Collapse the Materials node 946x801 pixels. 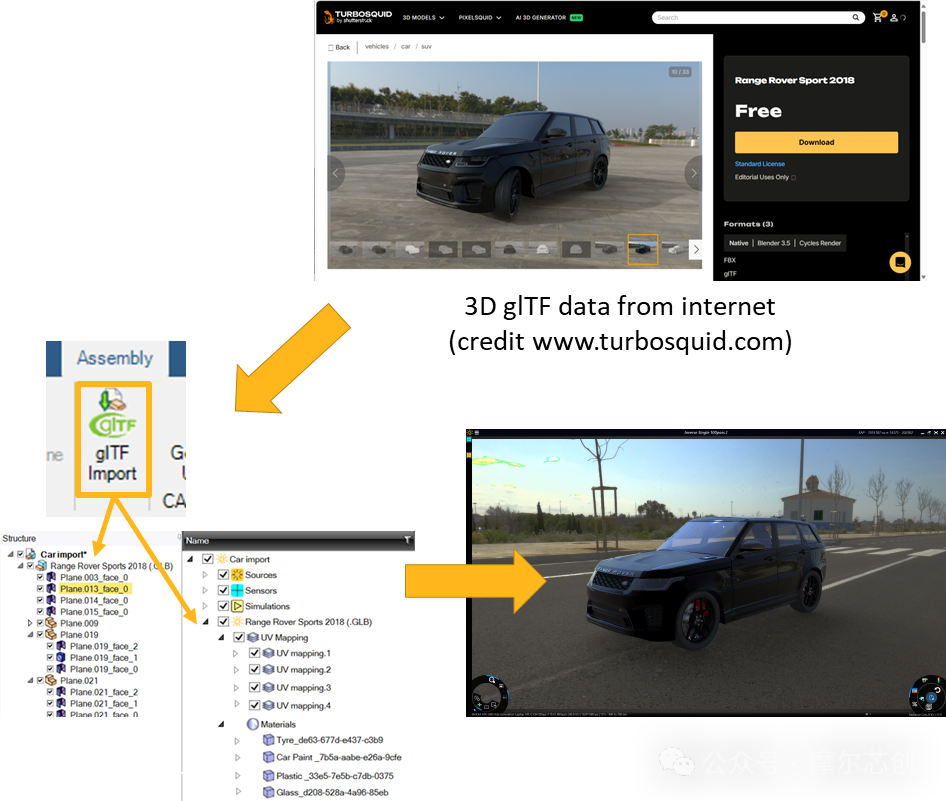221,724
